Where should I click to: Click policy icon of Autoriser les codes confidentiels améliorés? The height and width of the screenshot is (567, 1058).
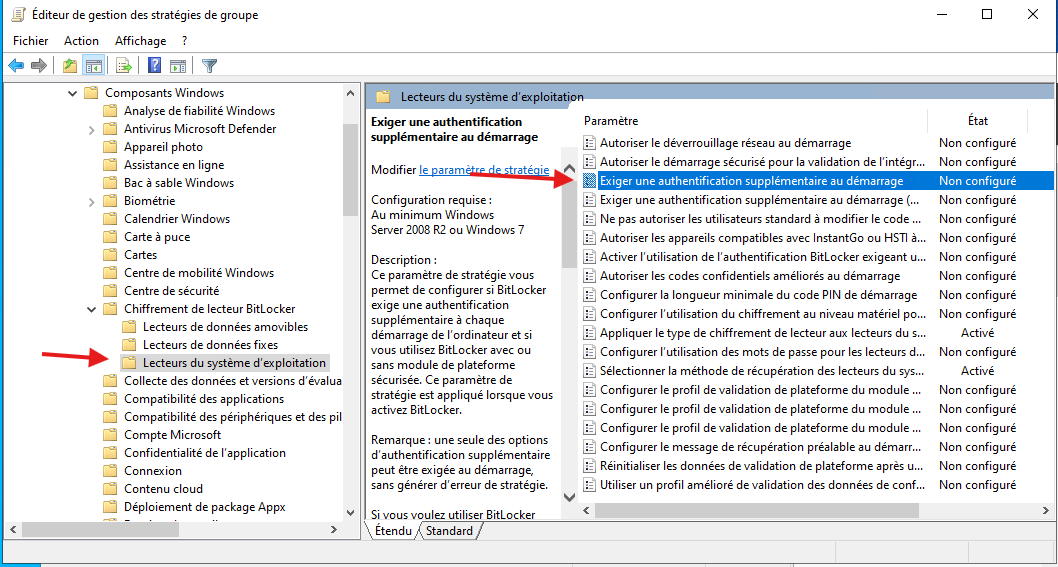pos(590,276)
